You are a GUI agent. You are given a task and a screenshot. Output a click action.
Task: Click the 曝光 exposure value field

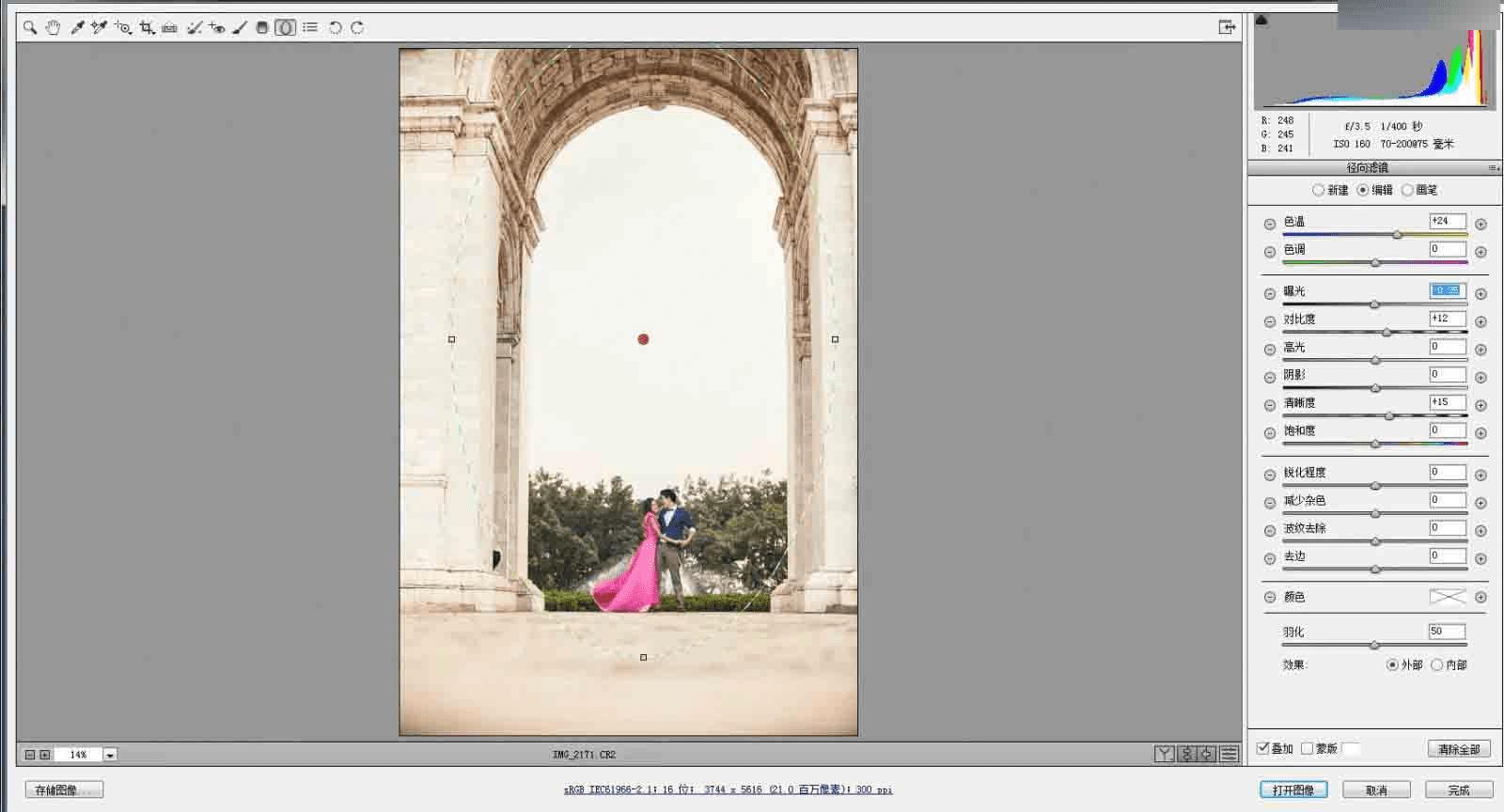coord(1448,290)
